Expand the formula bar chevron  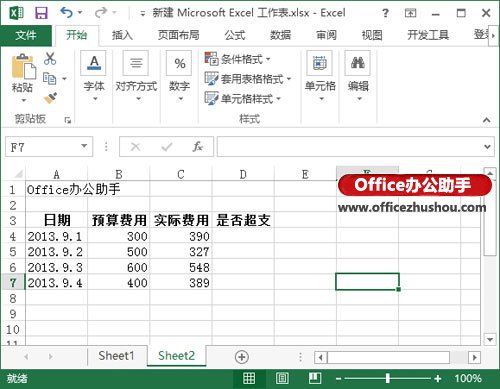pos(487,147)
